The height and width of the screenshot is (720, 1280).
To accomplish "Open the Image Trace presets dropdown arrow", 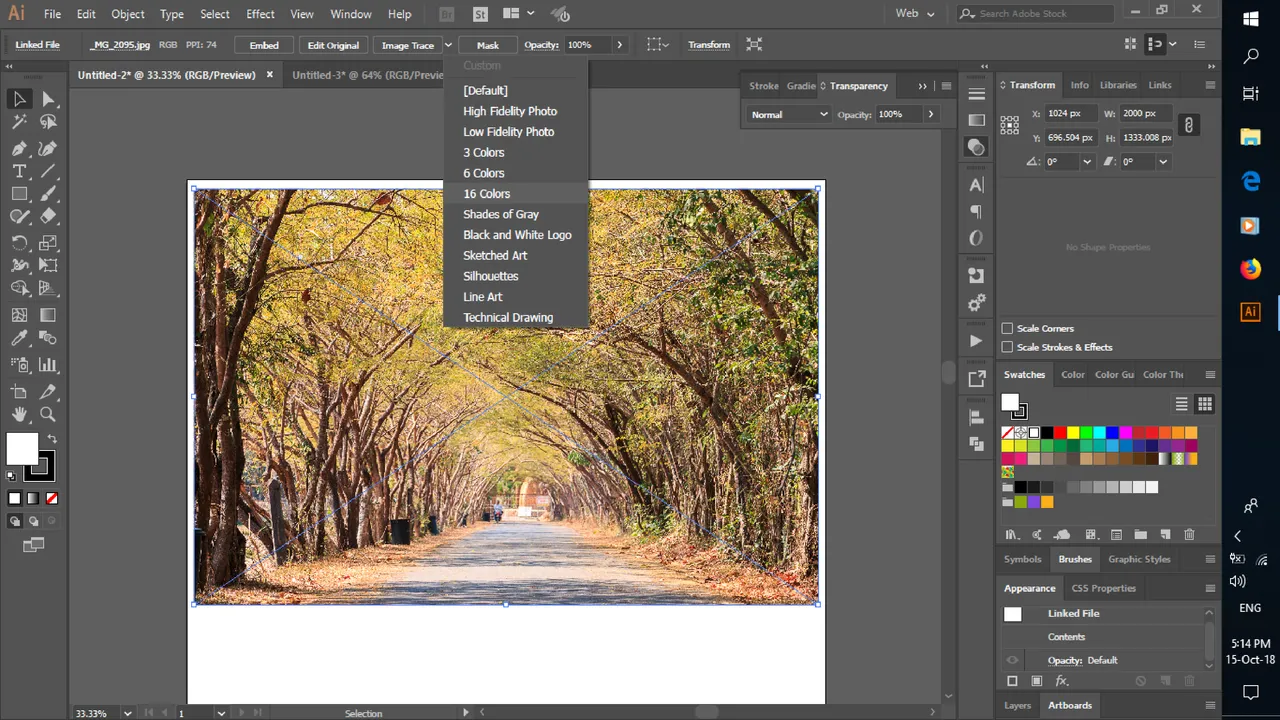I will [448, 45].
